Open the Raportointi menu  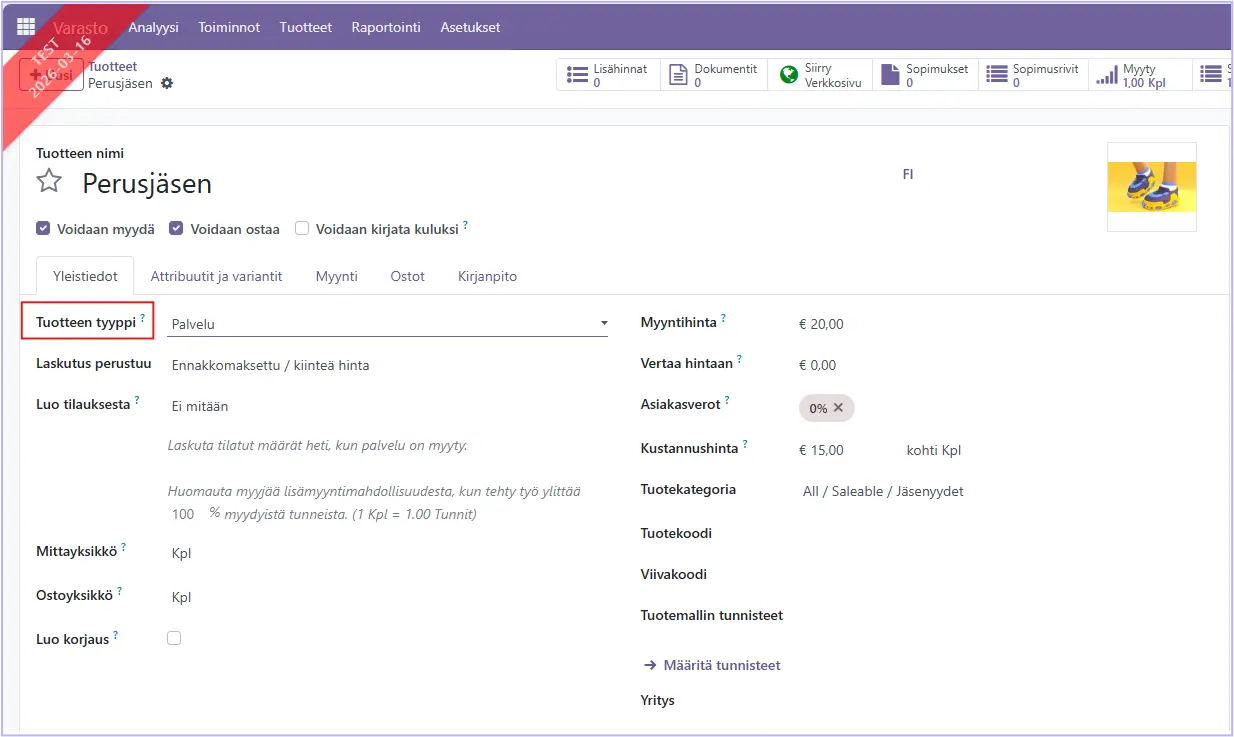point(386,27)
